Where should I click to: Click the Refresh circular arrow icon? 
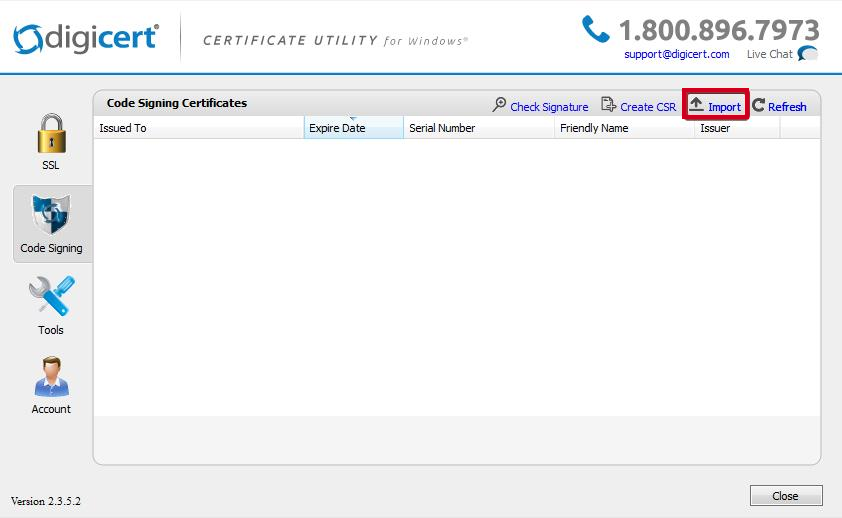coord(758,105)
